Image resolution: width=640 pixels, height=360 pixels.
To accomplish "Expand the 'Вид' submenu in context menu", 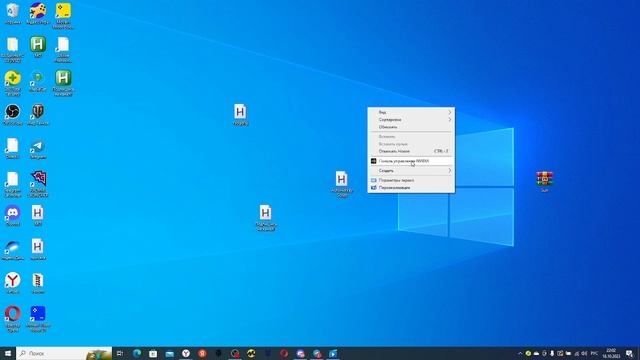I will coord(411,112).
